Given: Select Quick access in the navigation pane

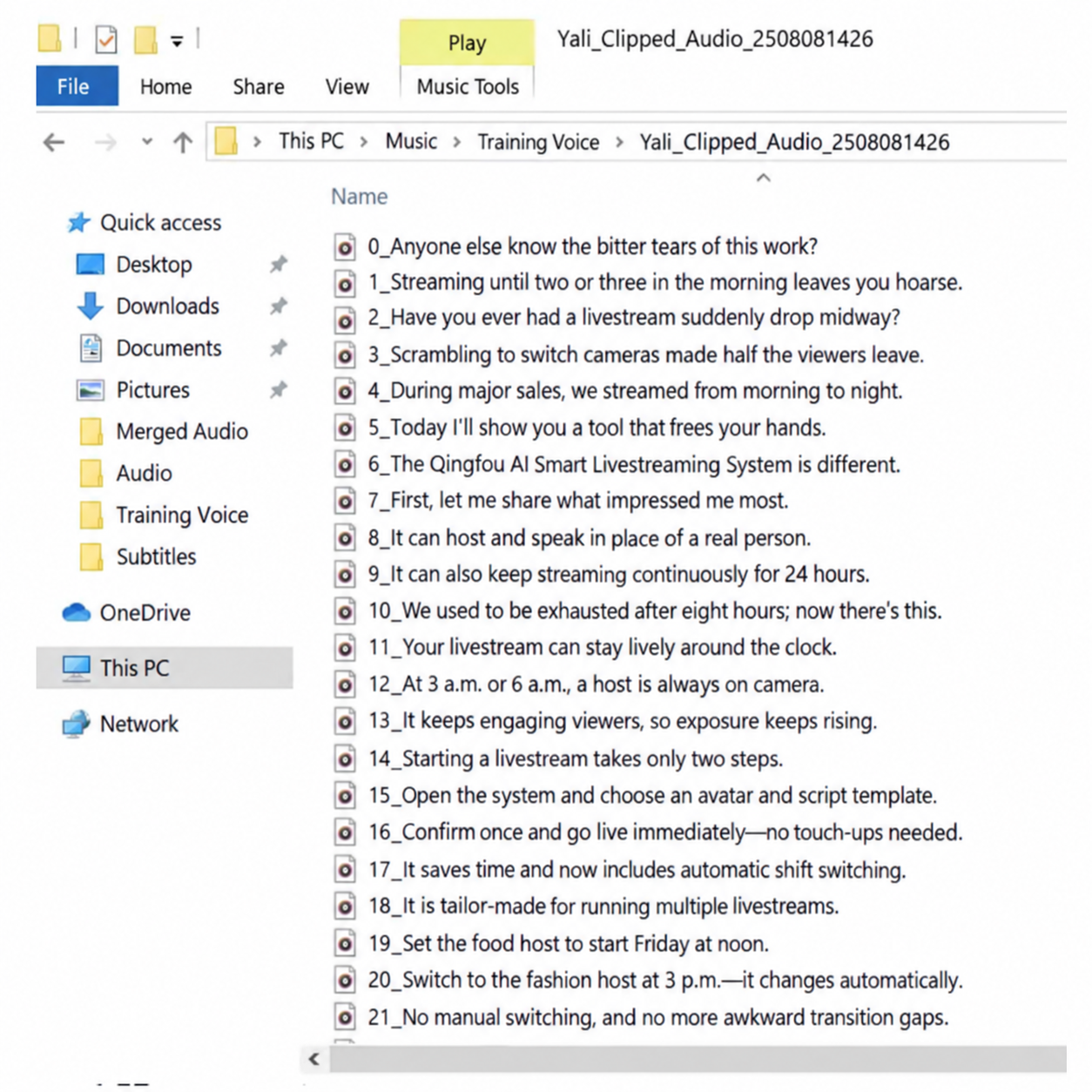Looking at the screenshot, I should tap(145, 222).
